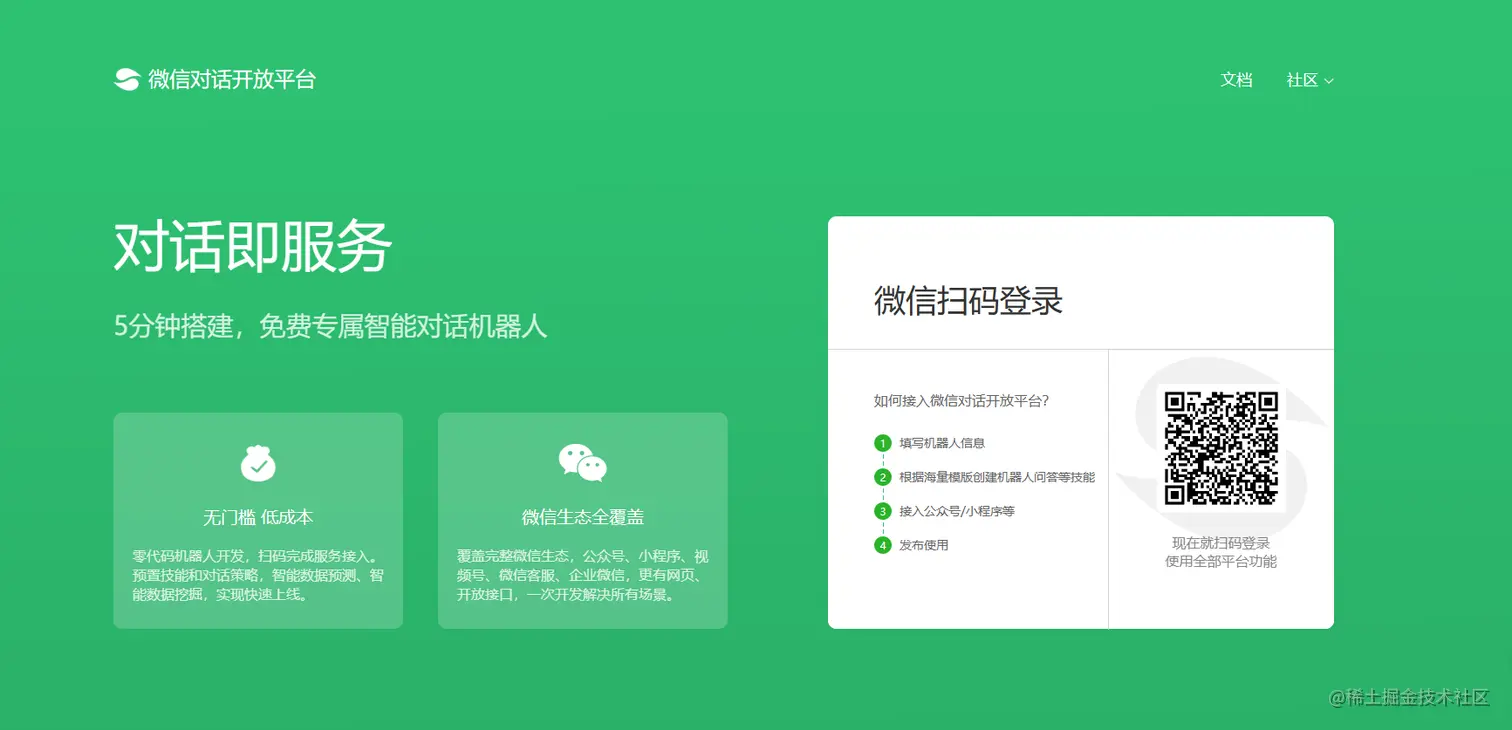Viewport: 1512px width, 730px height.
Task: Click the 发布使用 step text
Action: [924, 545]
